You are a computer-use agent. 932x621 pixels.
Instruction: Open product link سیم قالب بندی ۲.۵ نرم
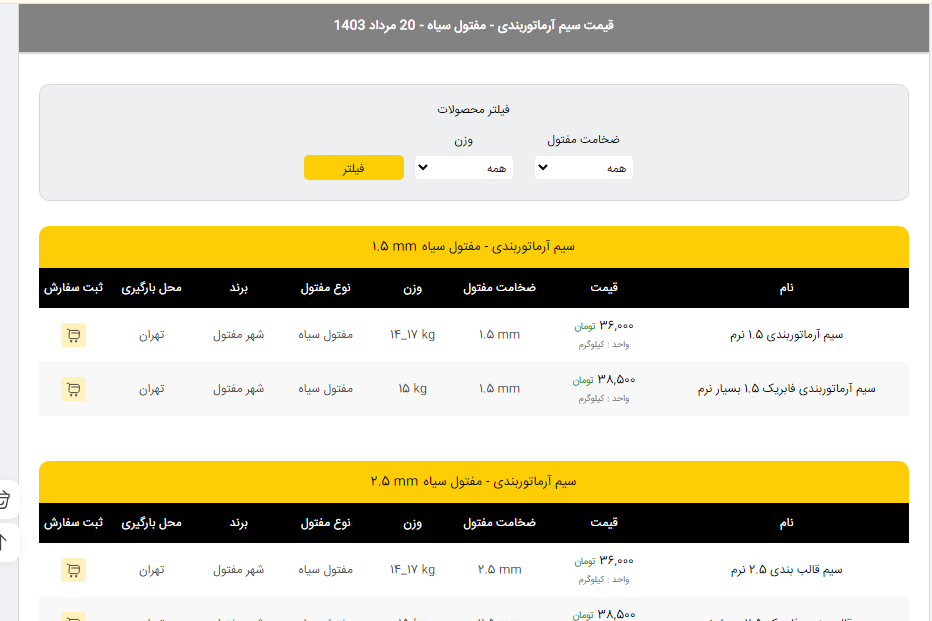[x=786, y=570]
